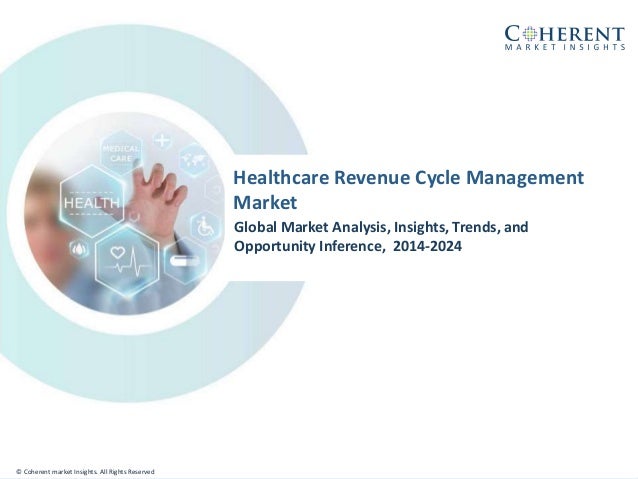Click the pill capsule hexagon icon
The height and width of the screenshot is (479, 638).
tap(184, 261)
